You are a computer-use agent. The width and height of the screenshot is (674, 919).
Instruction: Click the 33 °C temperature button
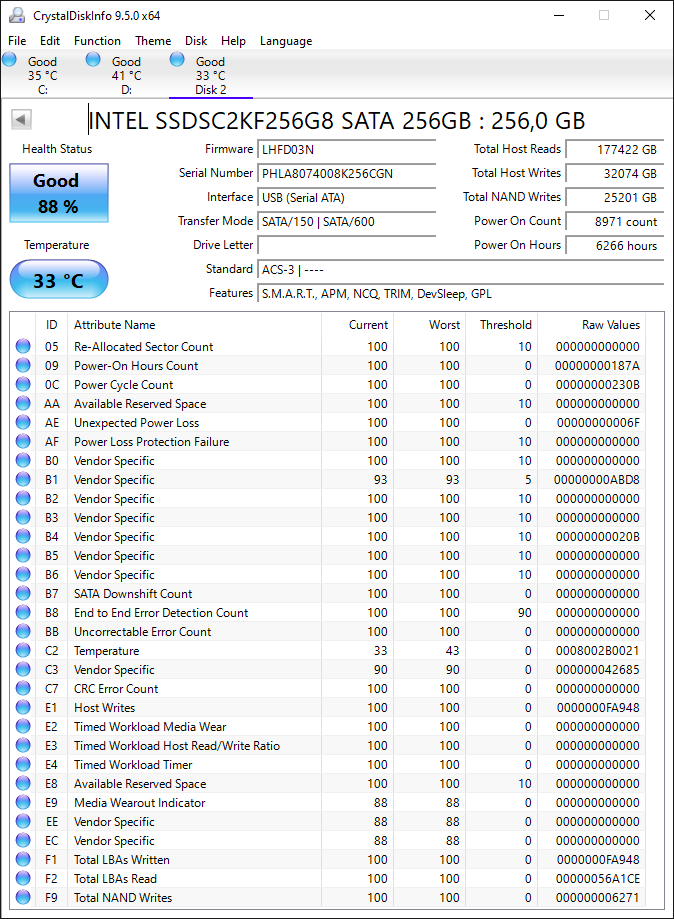tap(59, 280)
